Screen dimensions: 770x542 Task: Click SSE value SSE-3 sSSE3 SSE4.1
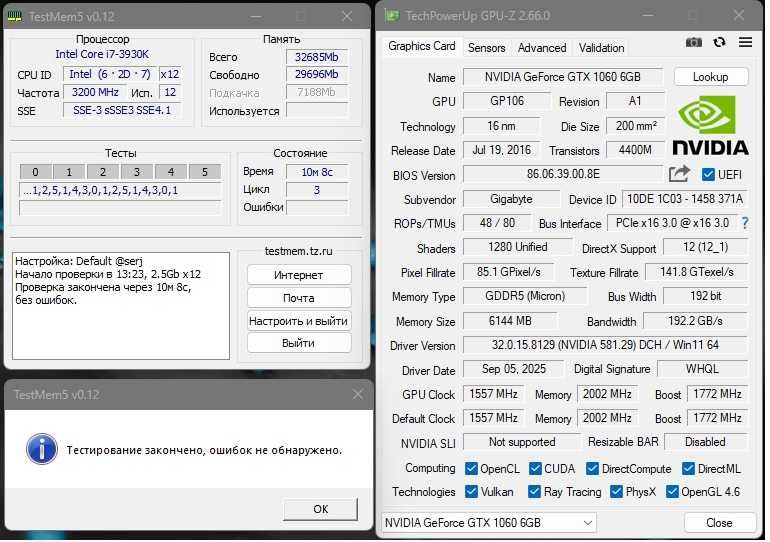(x=122, y=110)
